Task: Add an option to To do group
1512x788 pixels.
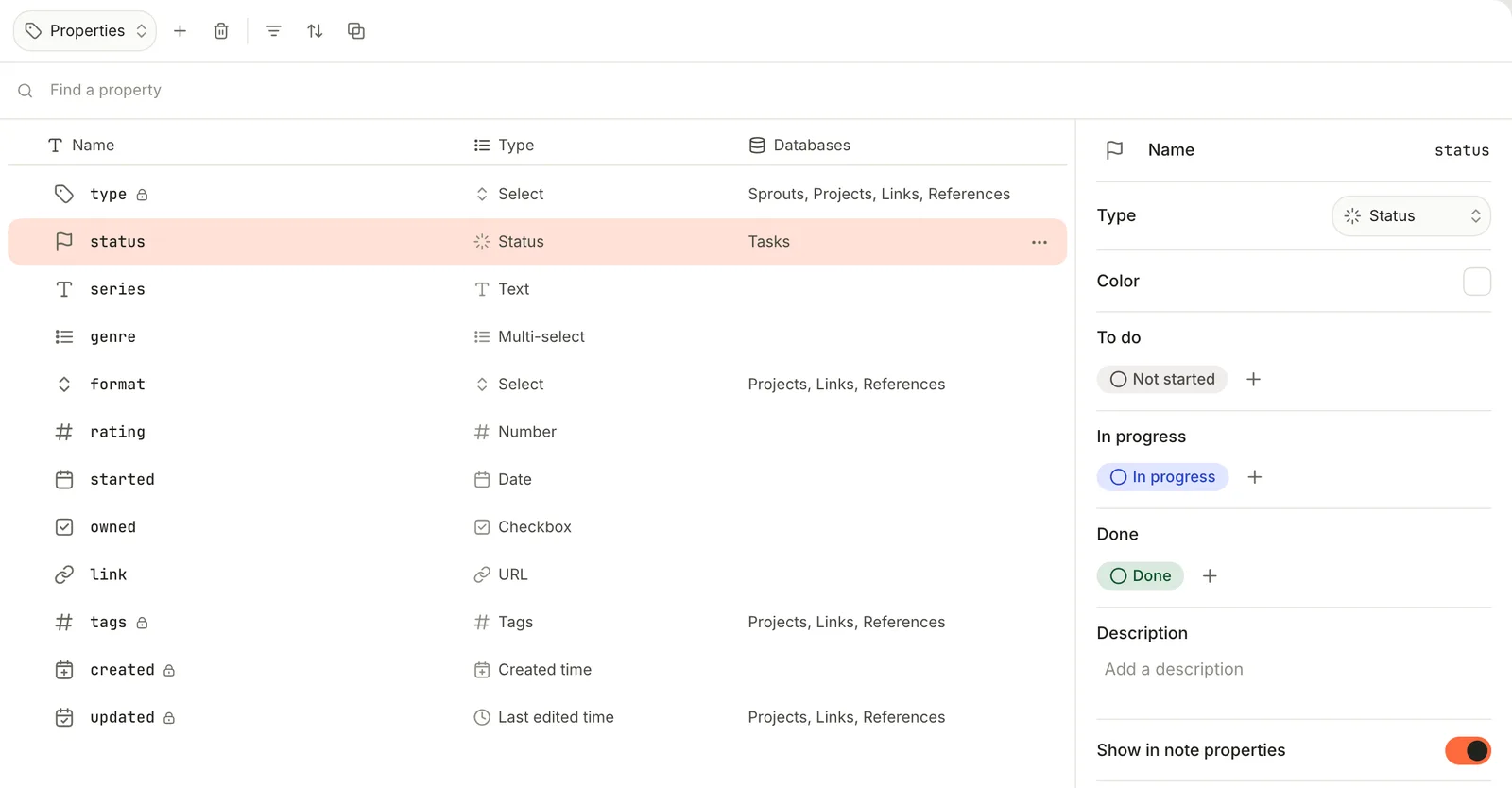Action: (x=1254, y=379)
